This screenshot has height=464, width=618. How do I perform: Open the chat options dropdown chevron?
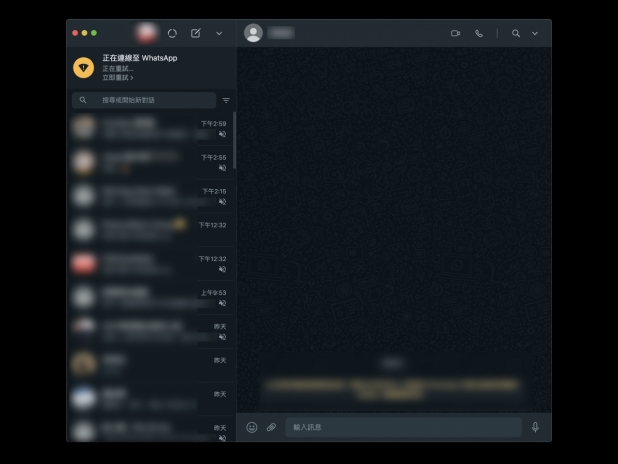point(535,33)
